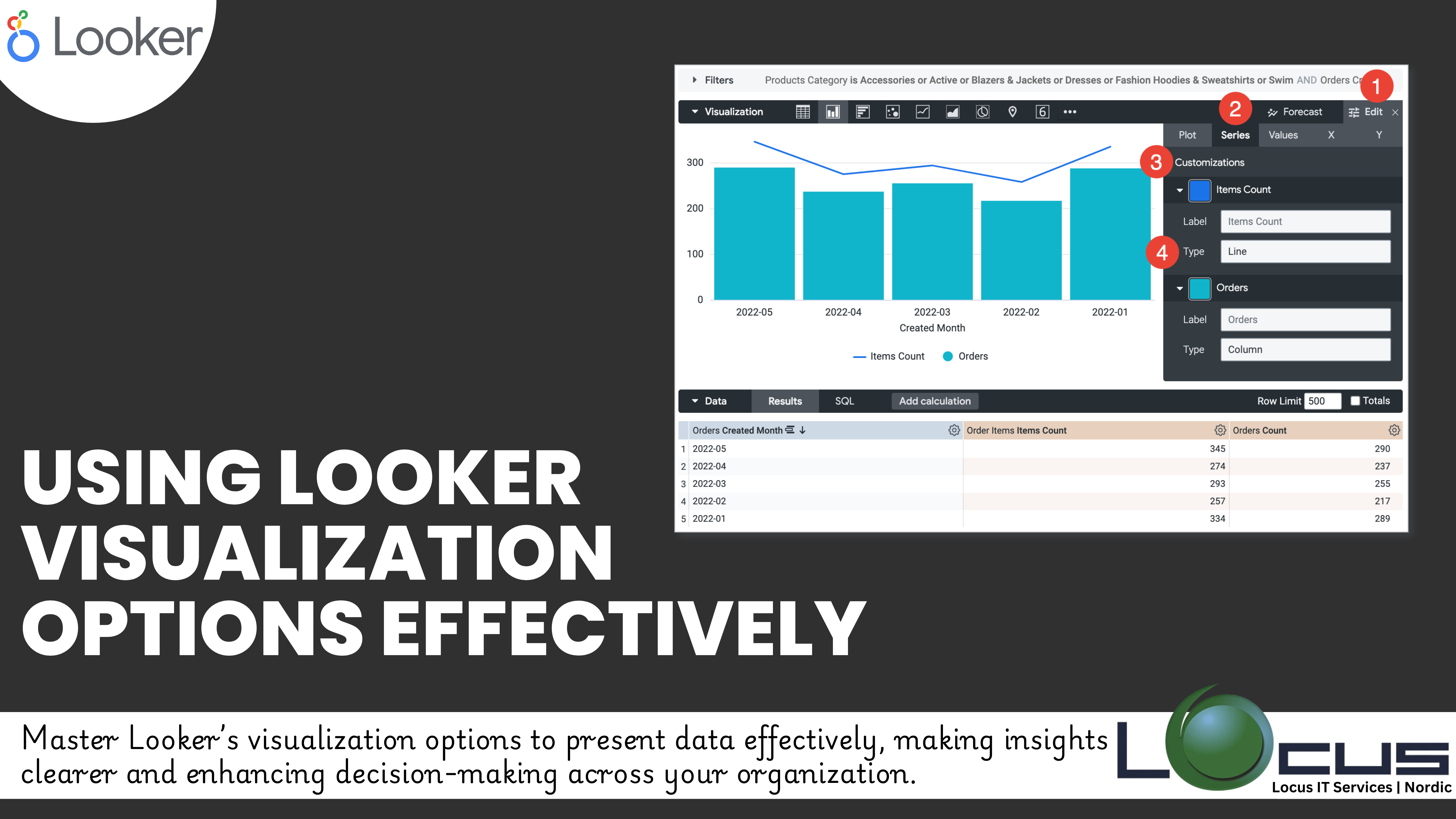Image resolution: width=1456 pixels, height=819 pixels.
Task: Click the Add calculation button
Action: pyautogui.click(x=934, y=401)
